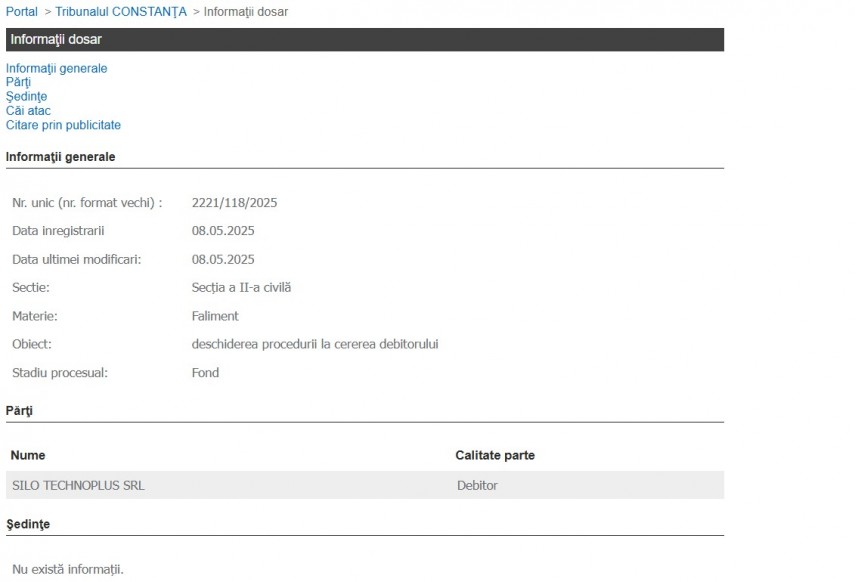Viewport: 855px width, 582px height.
Task: Click the Părți section heading
Action: [x=19, y=411]
